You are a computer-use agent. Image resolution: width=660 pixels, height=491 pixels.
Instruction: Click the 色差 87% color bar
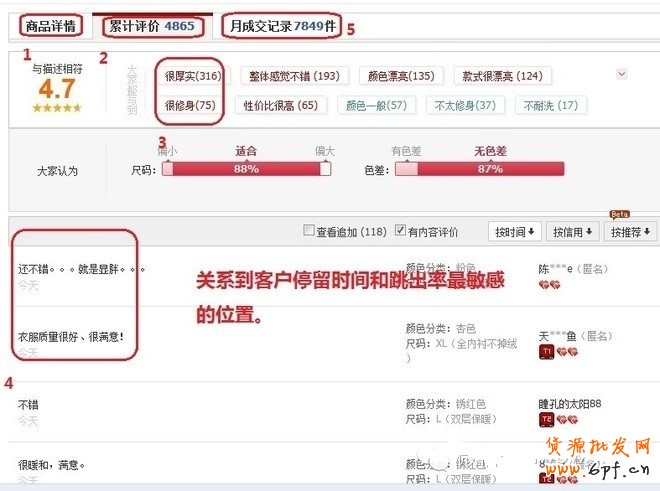(479, 169)
